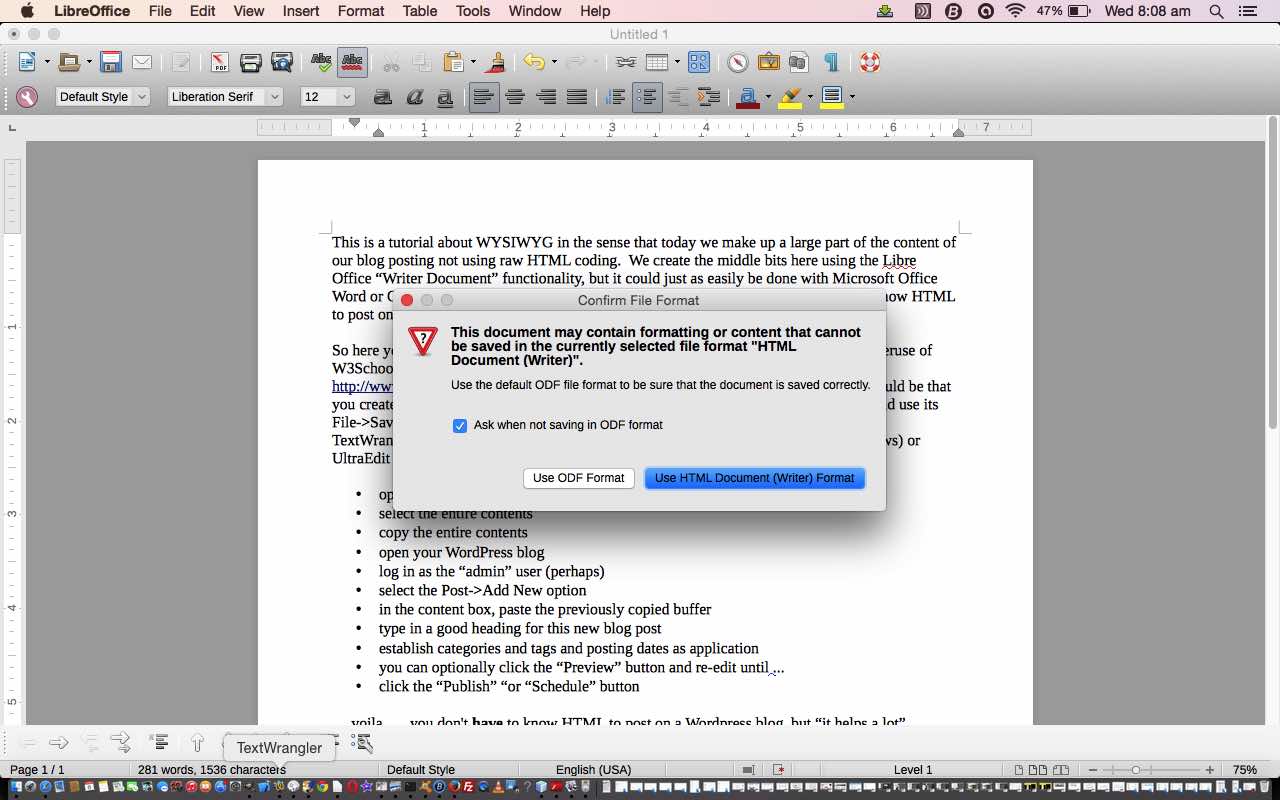Click the New document icon
This screenshot has width=1280, height=800.
pos(27,62)
